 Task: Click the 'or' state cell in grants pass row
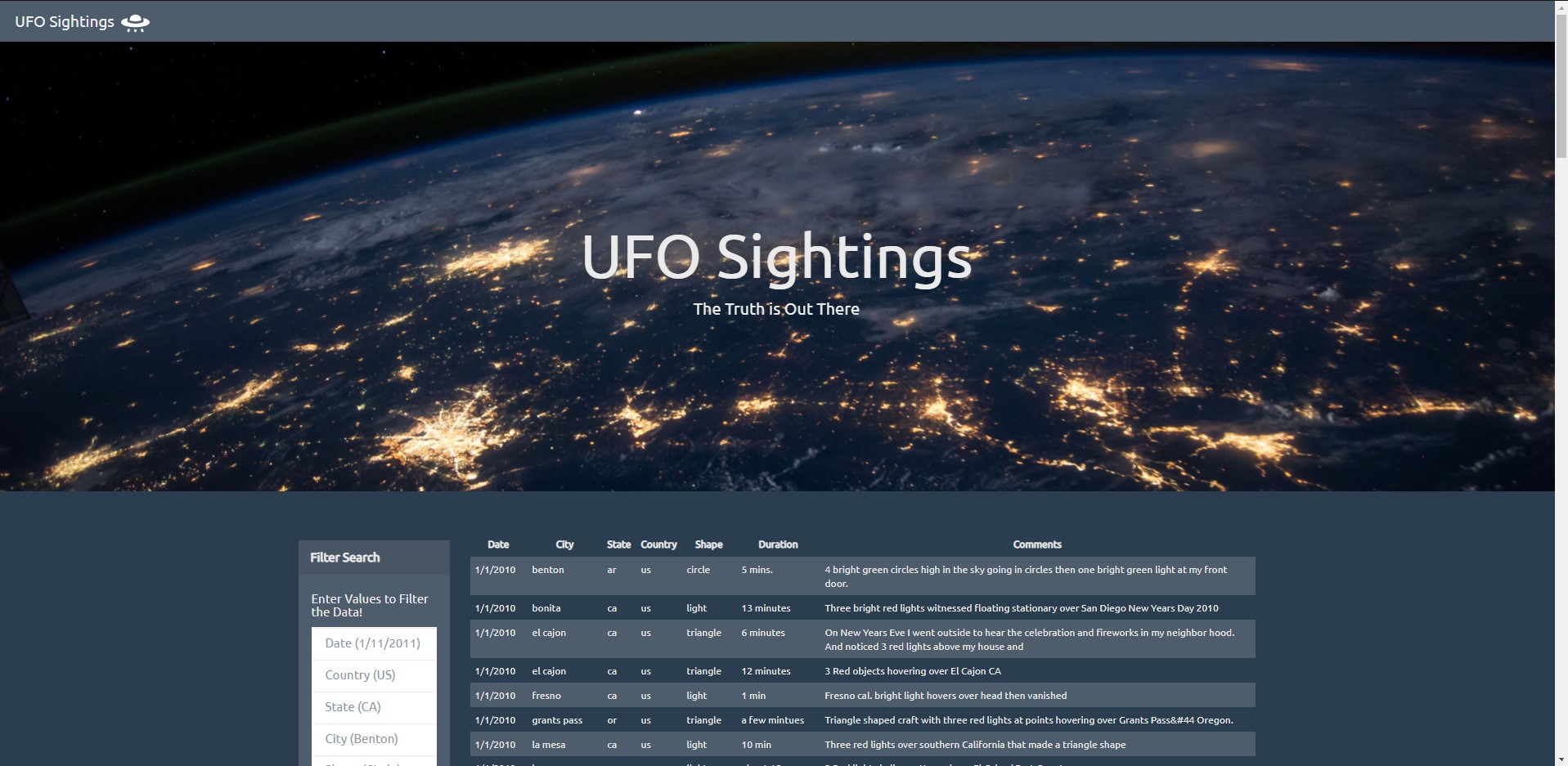point(612,720)
